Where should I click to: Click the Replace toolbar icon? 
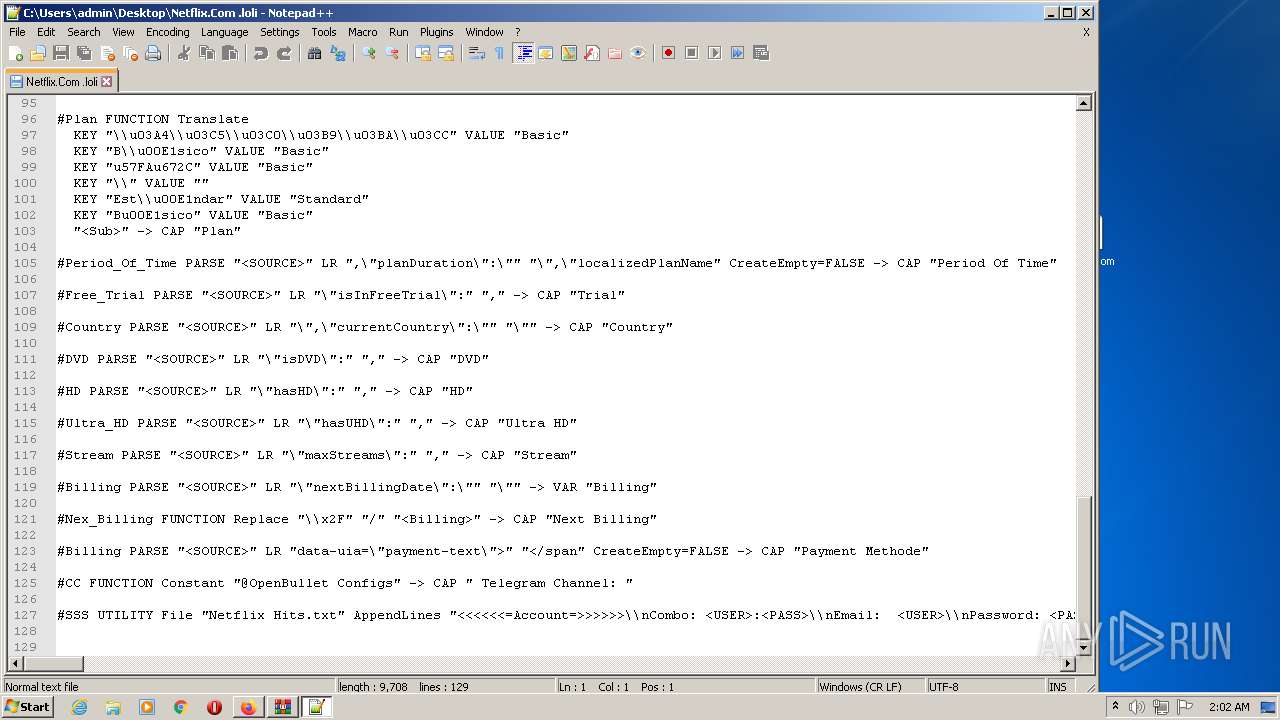pyautogui.click(x=338, y=53)
